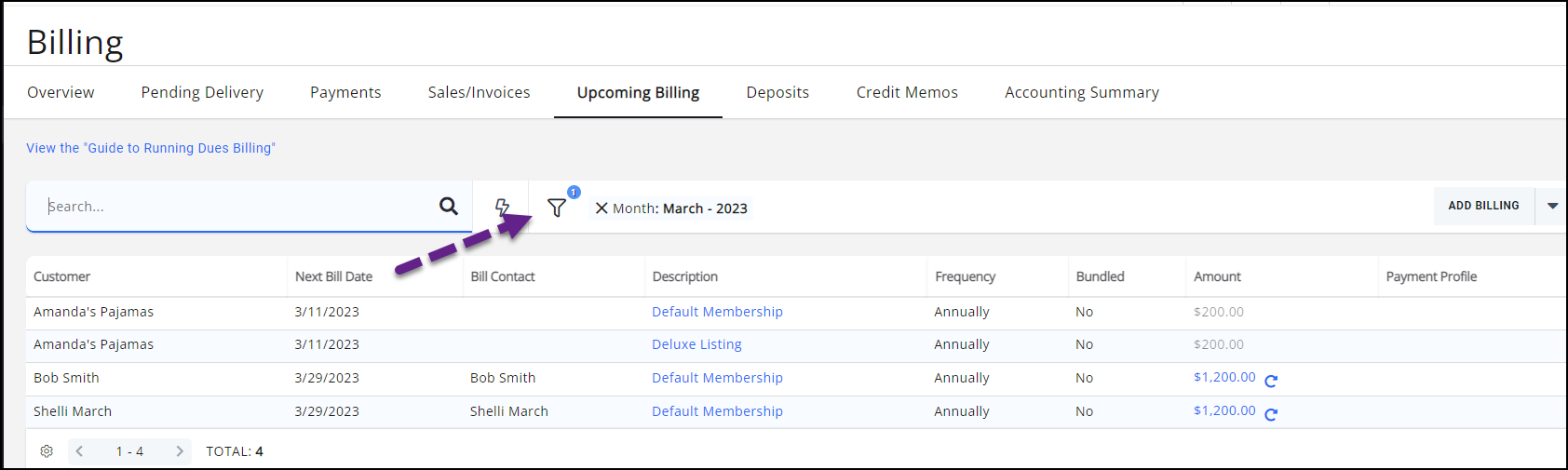This screenshot has width=1568, height=470.
Task: Switch to the Payments tab
Action: (x=345, y=92)
